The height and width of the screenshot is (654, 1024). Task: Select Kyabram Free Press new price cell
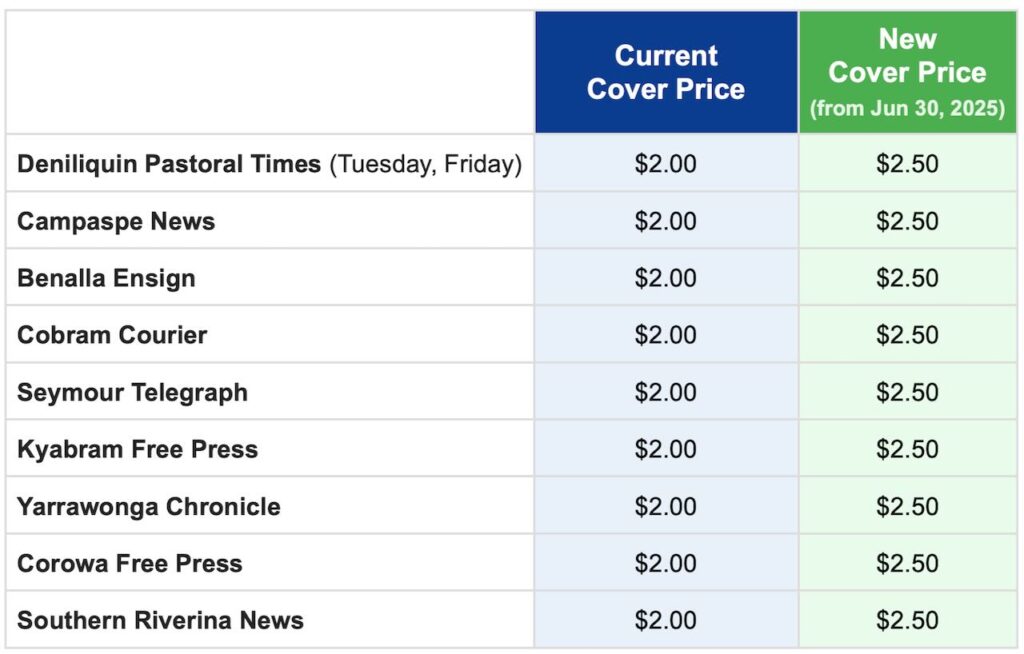click(x=907, y=449)
